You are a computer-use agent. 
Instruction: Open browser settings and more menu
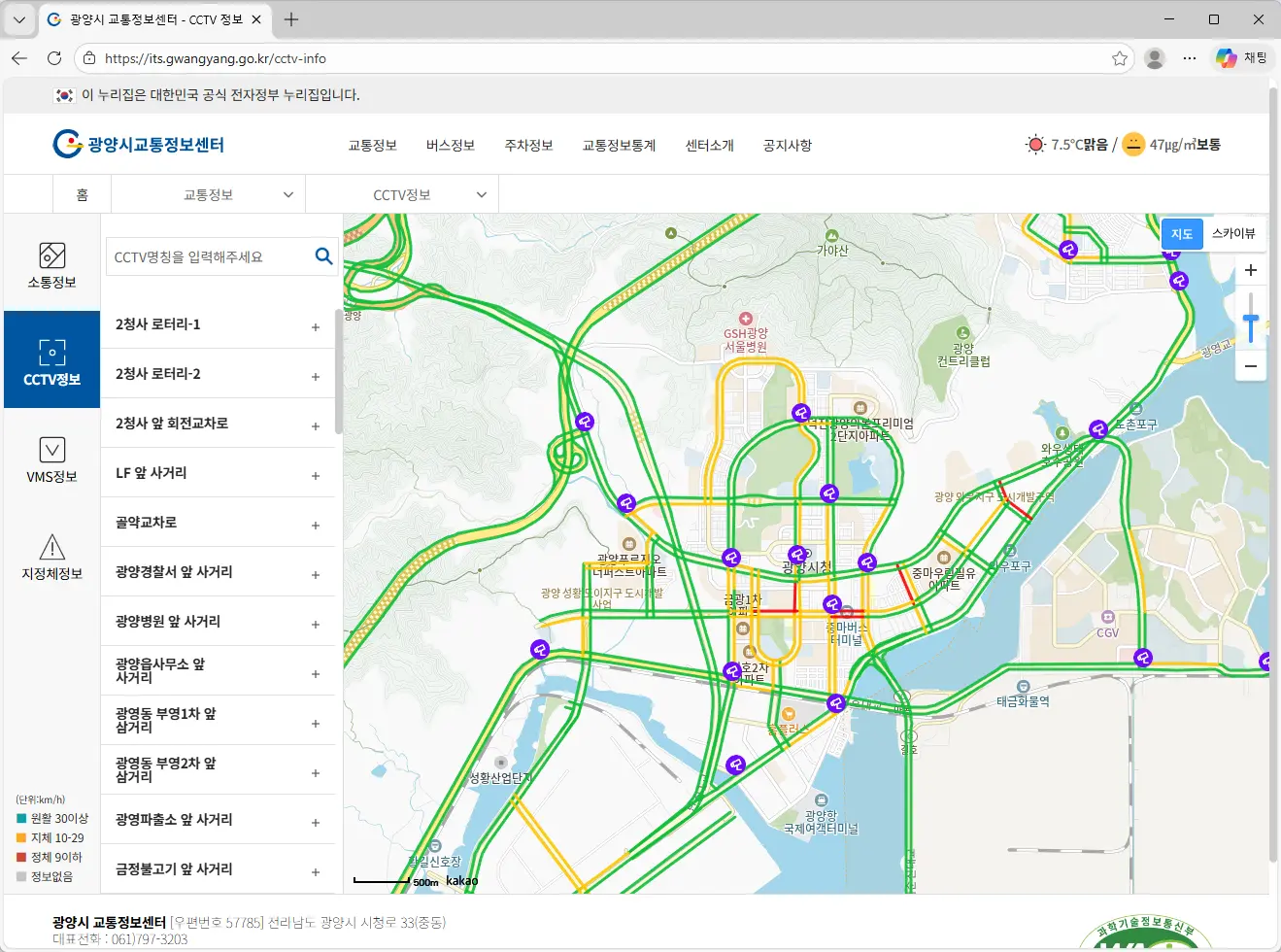[1190, 58]
